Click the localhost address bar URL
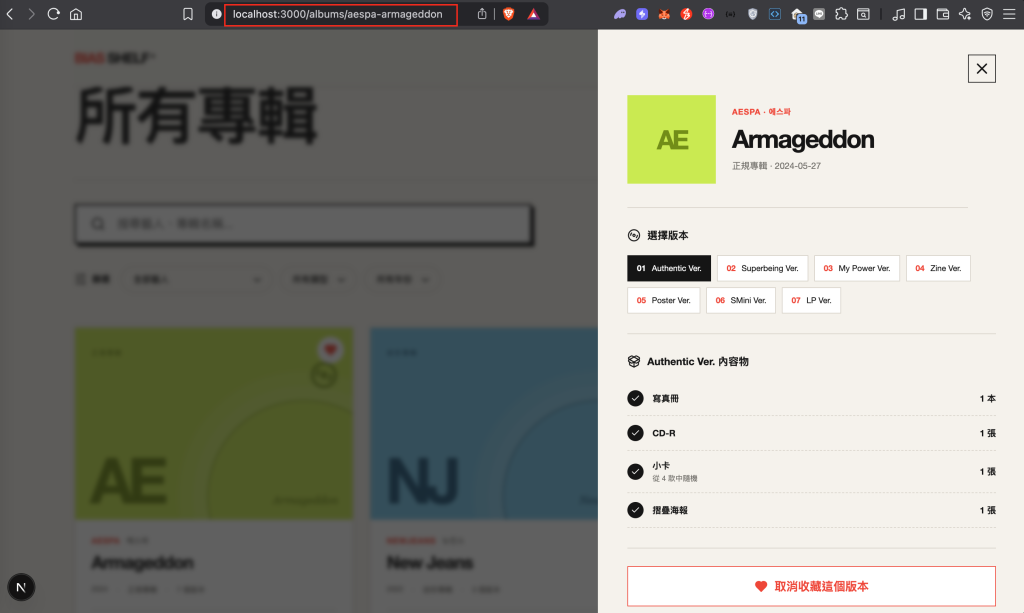 click(338, 14)
